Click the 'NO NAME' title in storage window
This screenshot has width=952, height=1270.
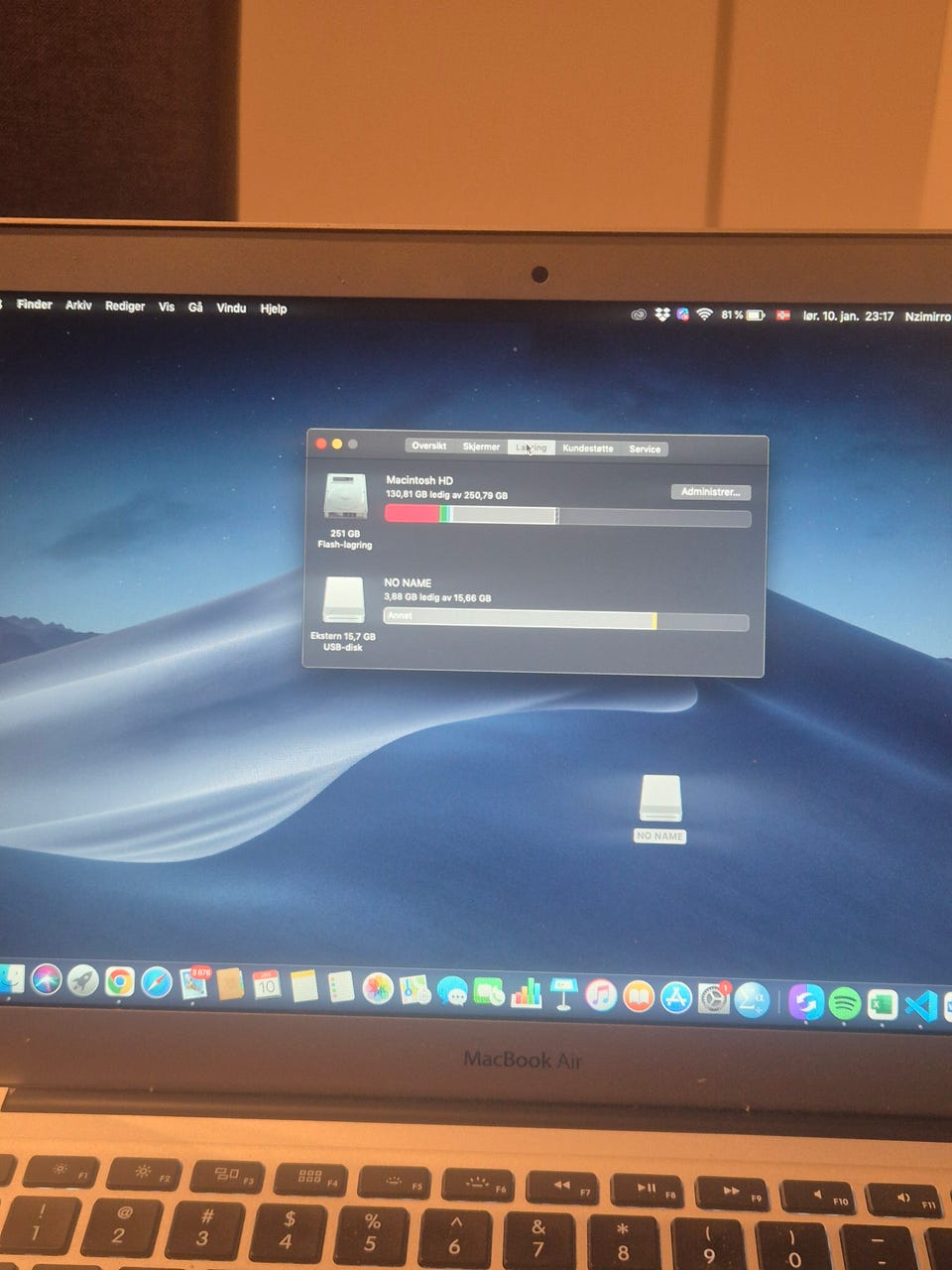tap(408, 583)
